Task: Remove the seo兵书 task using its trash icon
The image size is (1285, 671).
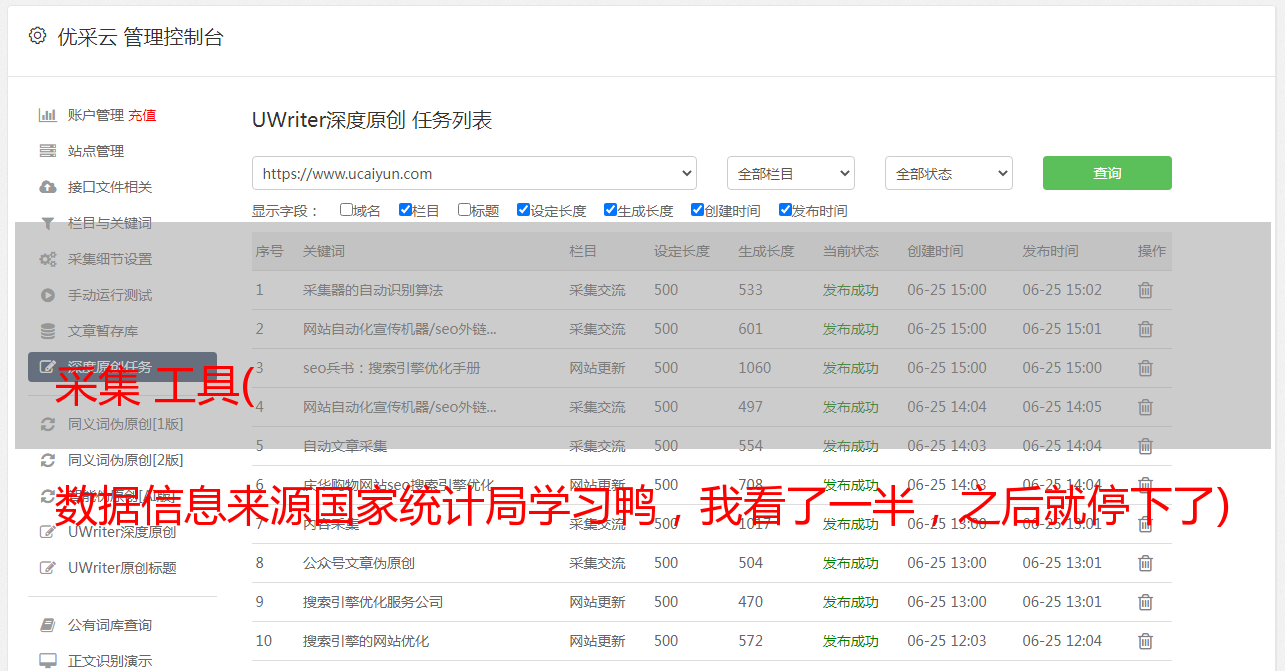Action: coord(1145,368)
